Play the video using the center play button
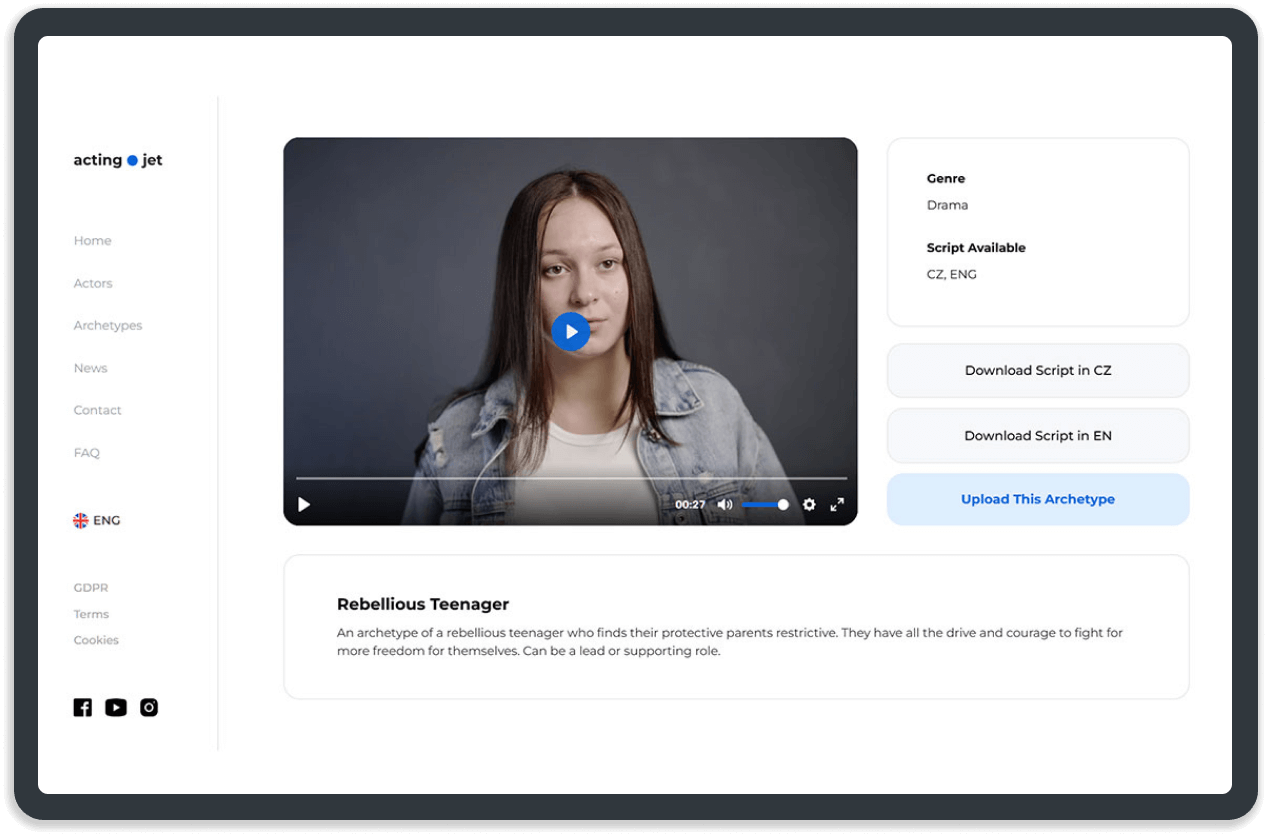The width and height of the screenshot is (1268, 836). pos(570,331)
